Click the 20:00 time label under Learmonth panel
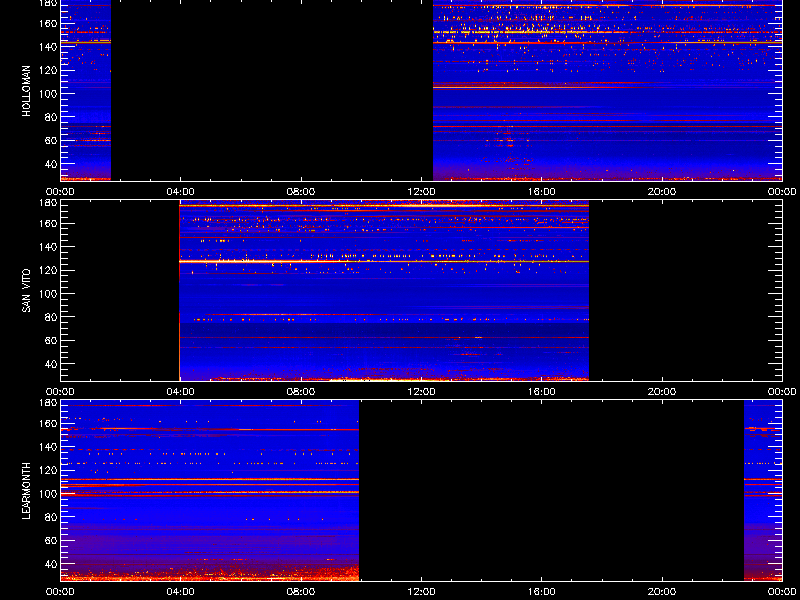This screenshot has width=800, height=600. [662, 592]
